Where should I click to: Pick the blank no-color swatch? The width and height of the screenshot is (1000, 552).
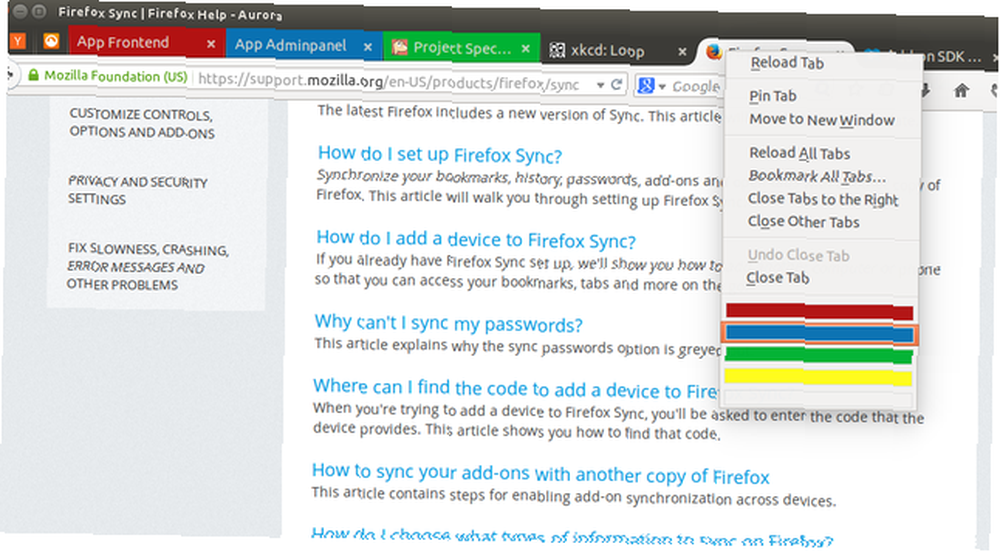coord(818,399)
